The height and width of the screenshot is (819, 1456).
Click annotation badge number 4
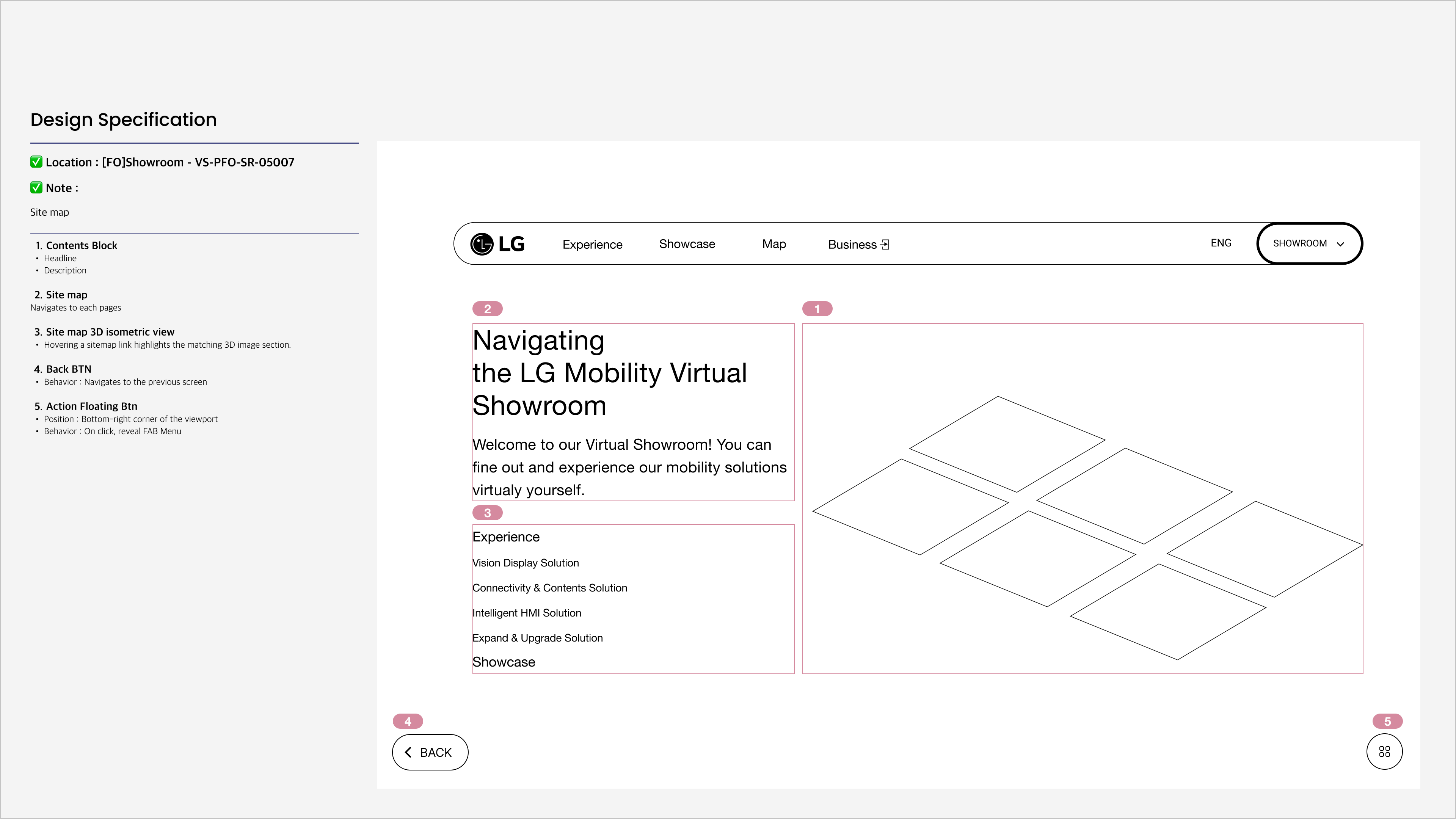(x=408, y=721)
